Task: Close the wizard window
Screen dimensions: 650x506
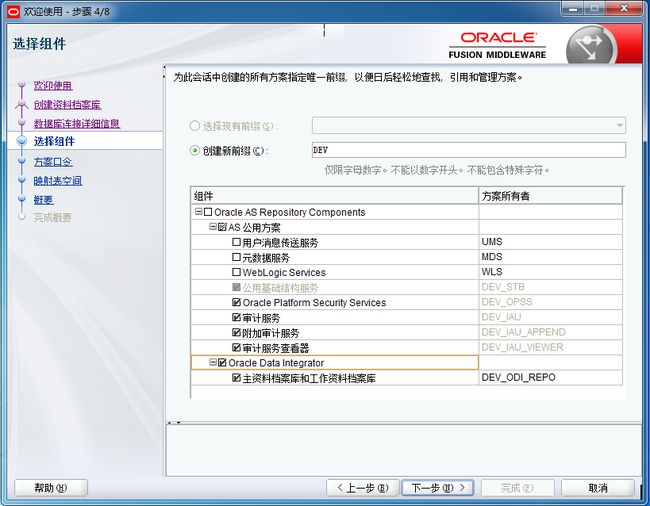Action: coord(624,9)
